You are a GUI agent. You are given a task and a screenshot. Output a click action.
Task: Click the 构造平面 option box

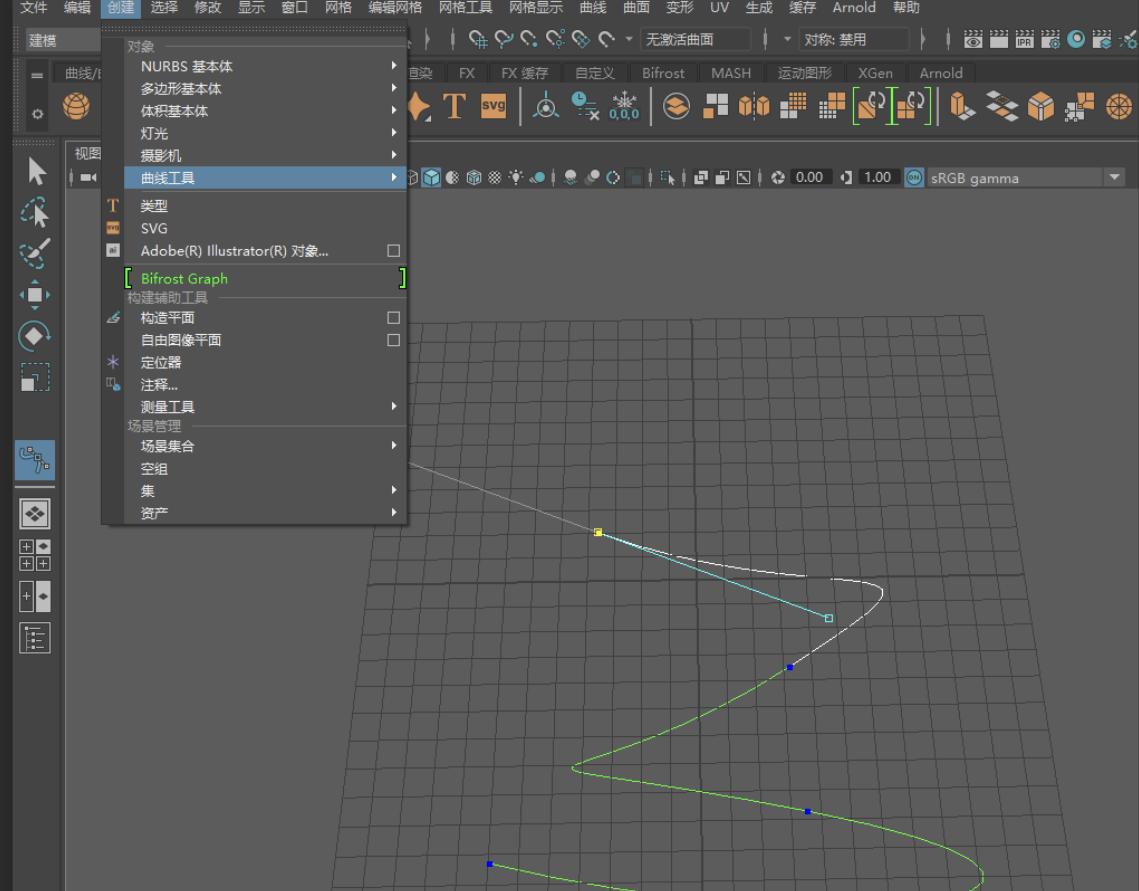click(393, 318)
